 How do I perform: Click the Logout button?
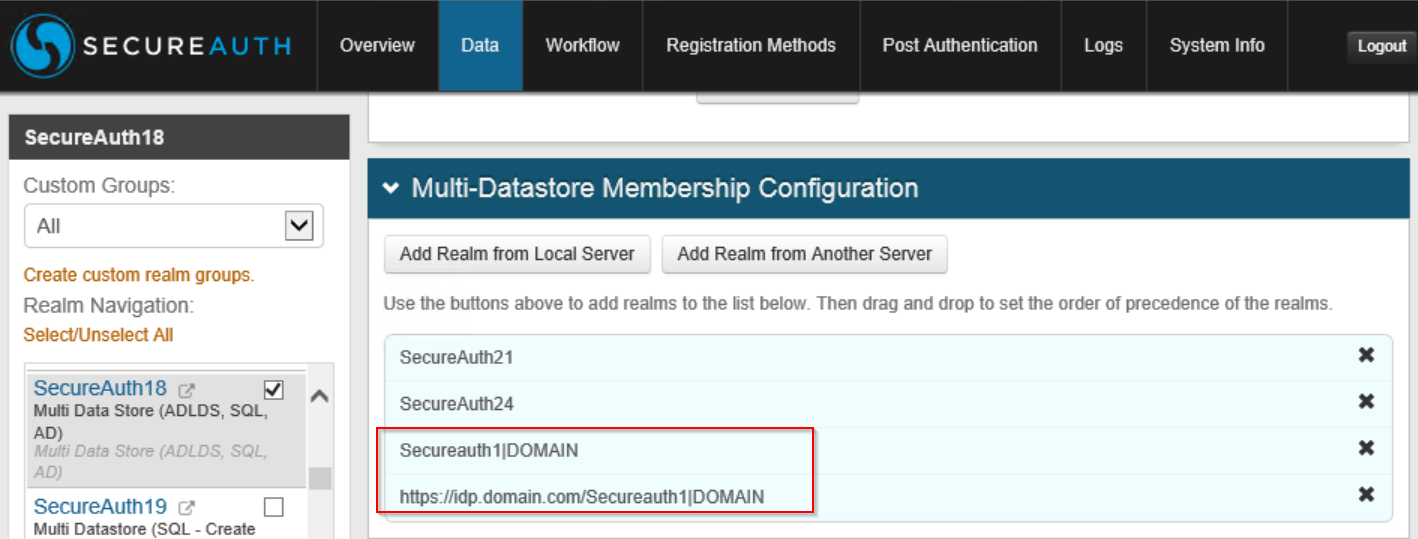(x=1382, y=46)
